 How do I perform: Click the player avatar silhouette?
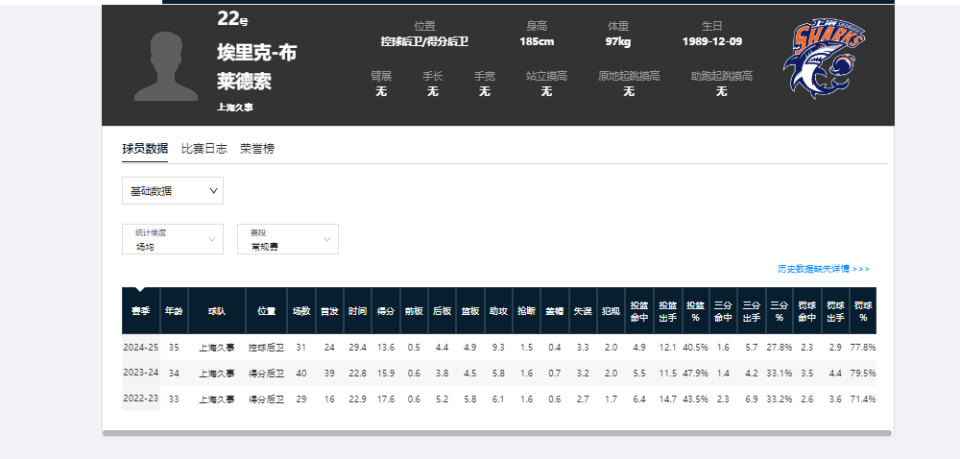pyautogui.click(x=166, y=66)
